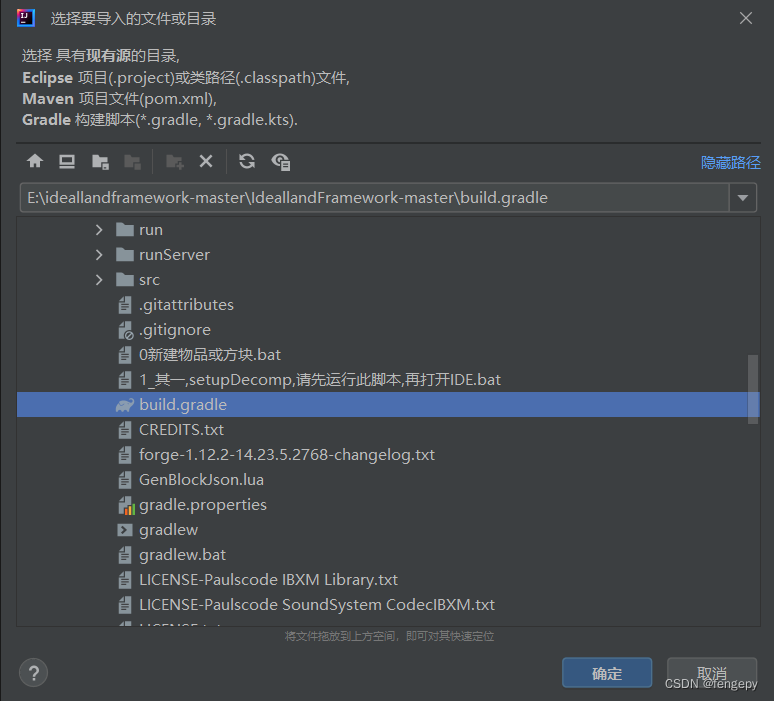Screen dimensions: 774x701
Task: Select the runServer folder row
Action: pos(388,255)
